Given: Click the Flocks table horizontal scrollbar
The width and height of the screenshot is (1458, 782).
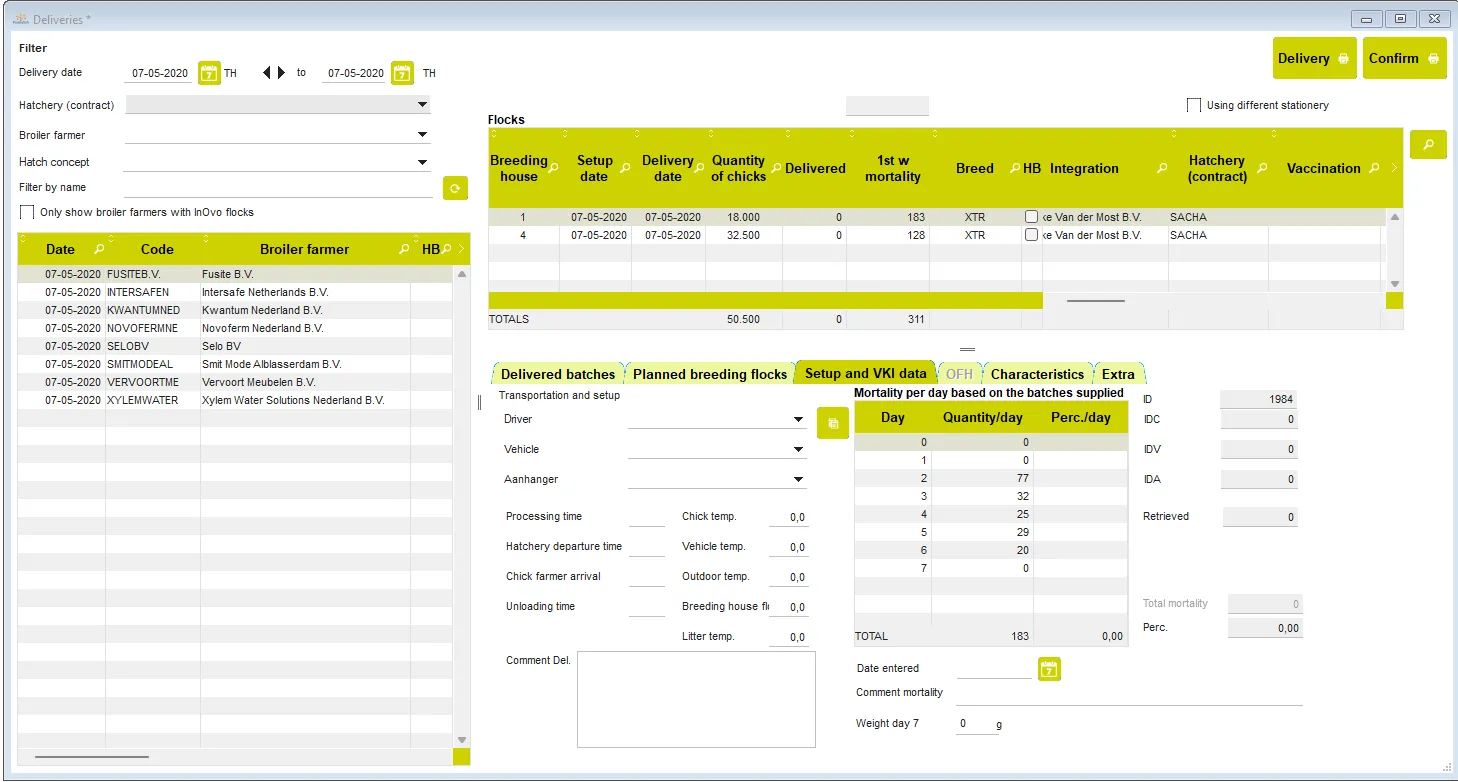Looking at the screenshot, I should click(x=1095, y=300).
